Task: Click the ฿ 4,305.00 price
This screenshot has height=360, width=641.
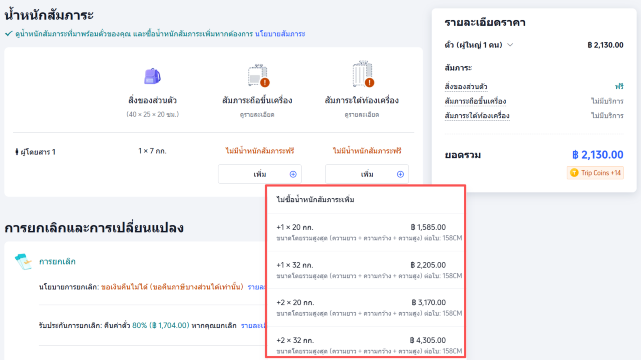Action: (x=428, y=340)
